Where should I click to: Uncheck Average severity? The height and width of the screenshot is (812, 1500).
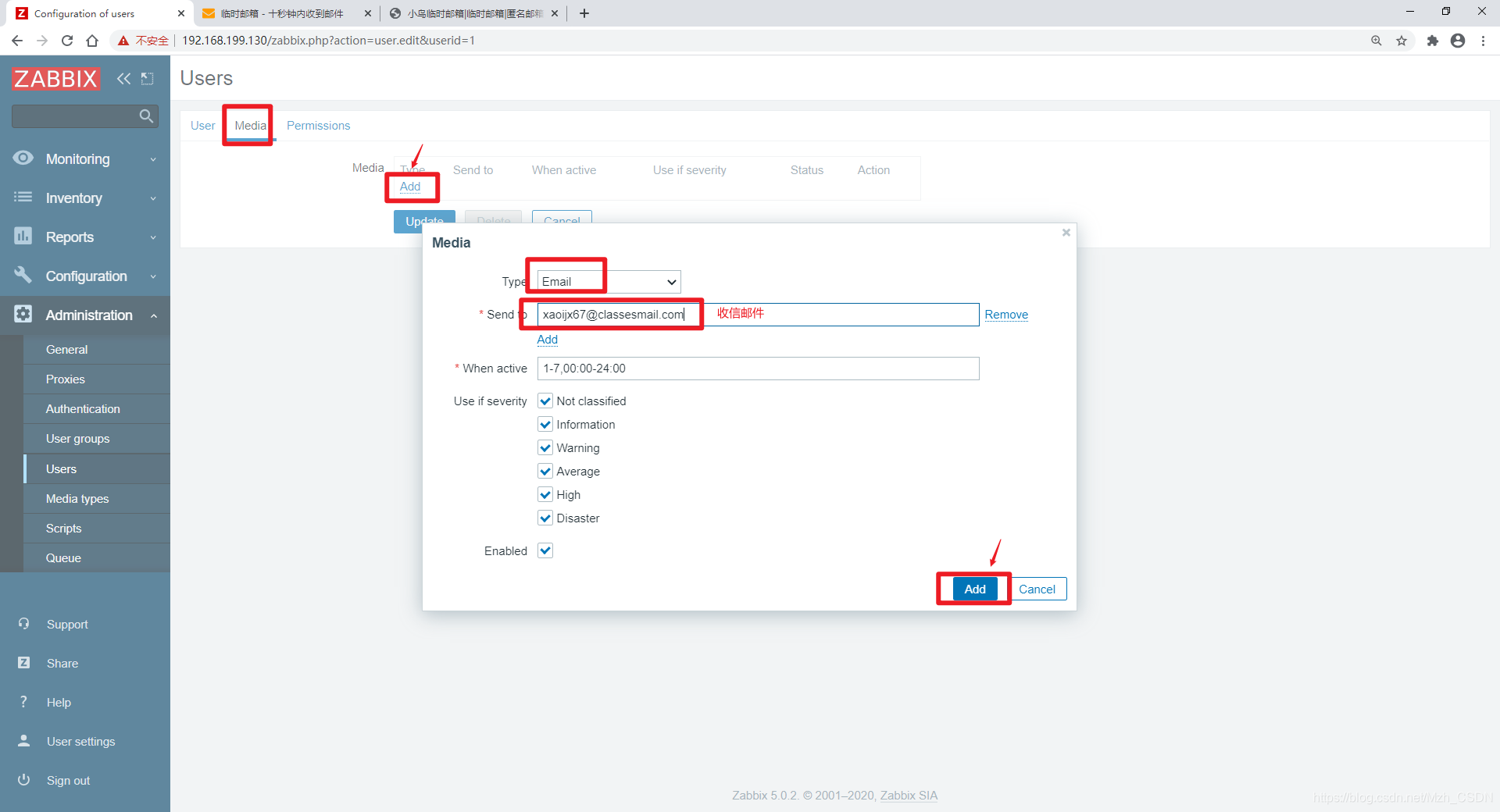(545, 472)
